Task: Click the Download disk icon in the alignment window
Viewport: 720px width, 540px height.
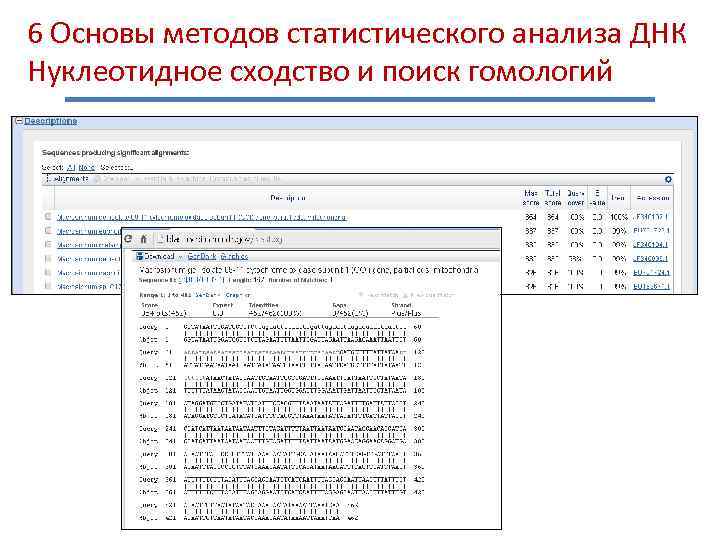Action: click(x=140, y=256)
